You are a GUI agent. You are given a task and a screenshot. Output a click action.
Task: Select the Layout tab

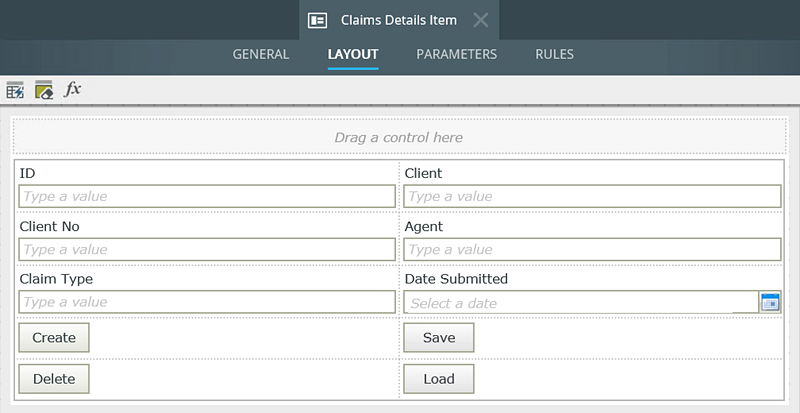pos(353,54)
